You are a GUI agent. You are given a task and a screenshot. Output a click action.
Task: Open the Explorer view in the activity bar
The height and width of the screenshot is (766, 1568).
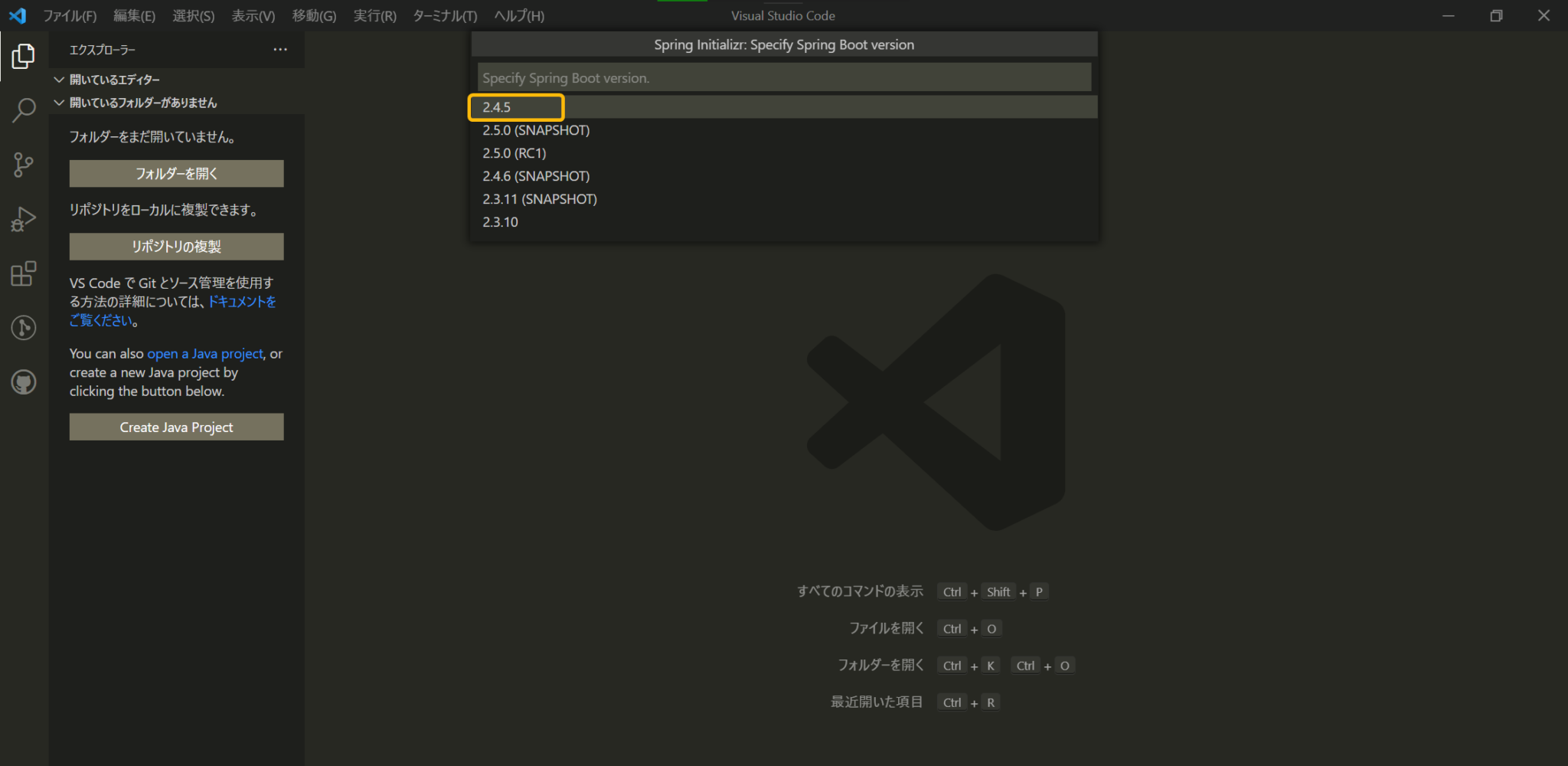24,55
